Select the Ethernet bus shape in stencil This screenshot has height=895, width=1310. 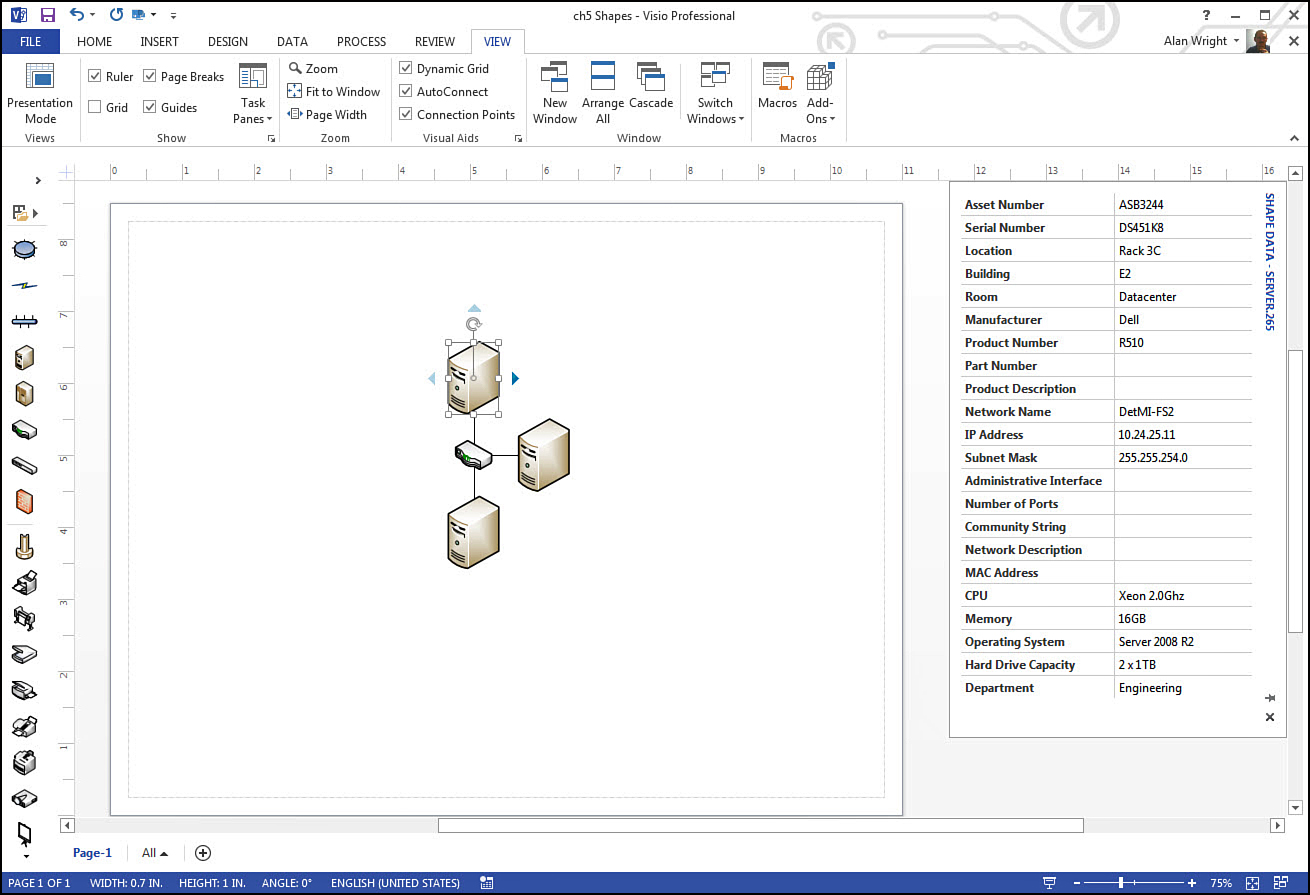pos(25,321)
